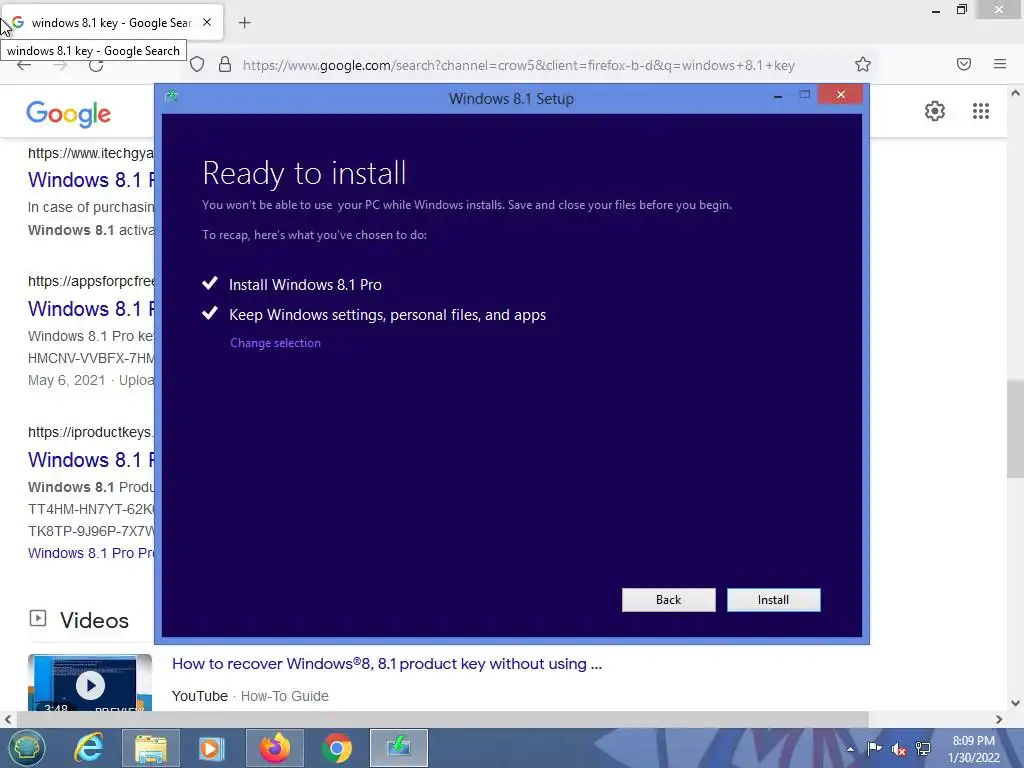Close the windows 8.1 key Google Search tab
1024x768 pixels.
coord(207,22)
